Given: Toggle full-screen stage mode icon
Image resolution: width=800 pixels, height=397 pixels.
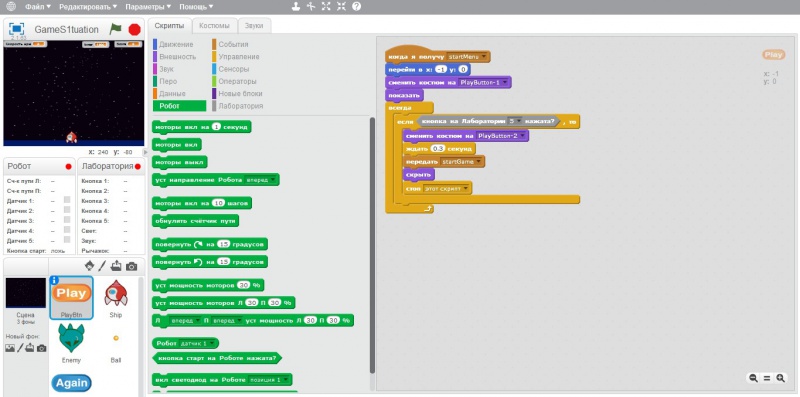Looking at the screenshot, I should pos(16,29).
